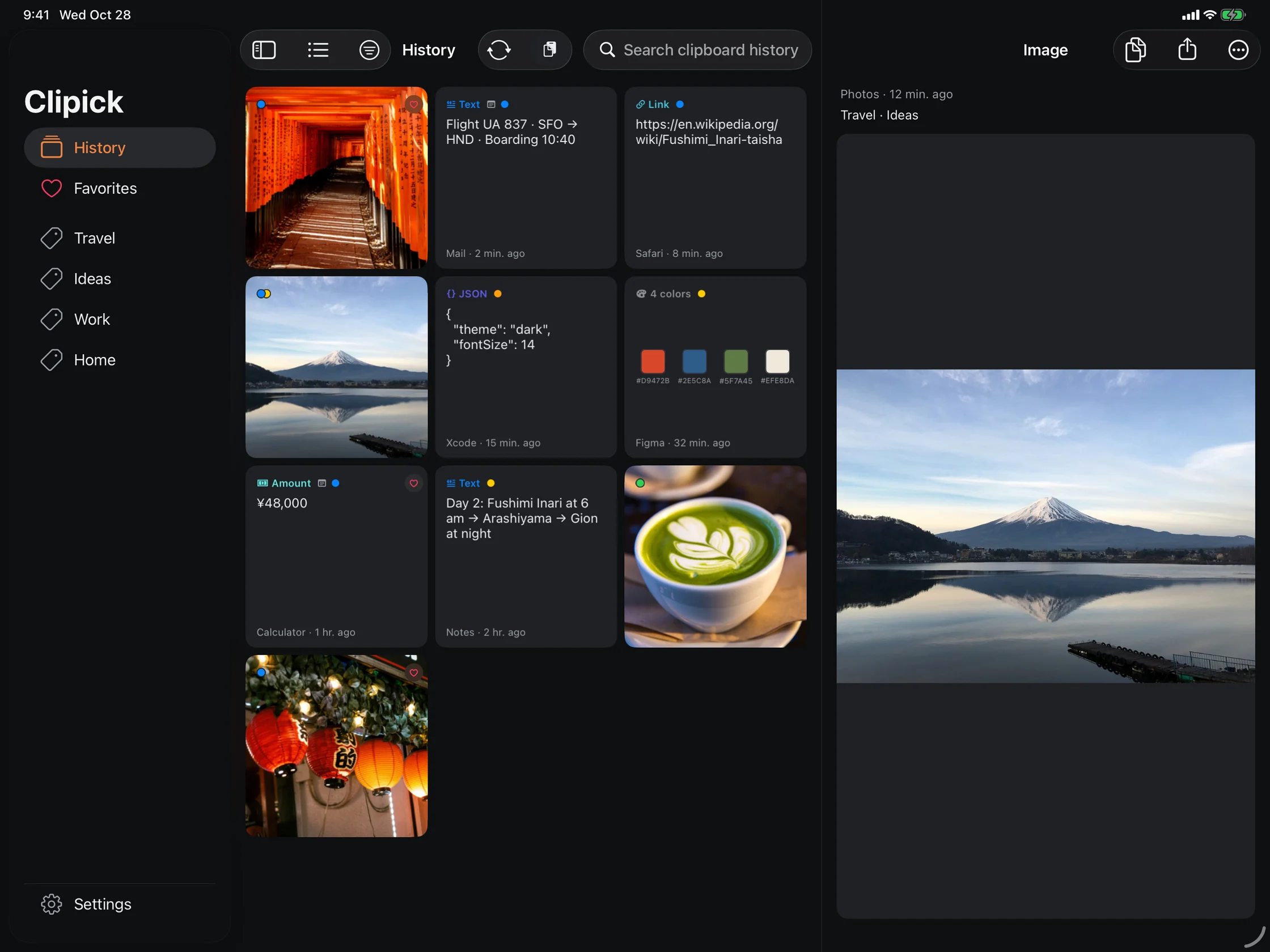1270x952 pixels.
Task: Open the filter options icon
Action: [369, 50]
